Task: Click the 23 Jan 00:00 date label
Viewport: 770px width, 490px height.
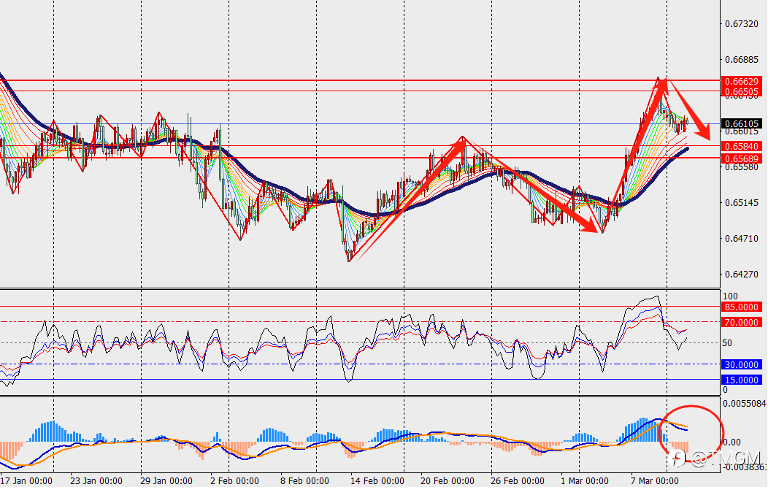Action: [x=96, y=481]
